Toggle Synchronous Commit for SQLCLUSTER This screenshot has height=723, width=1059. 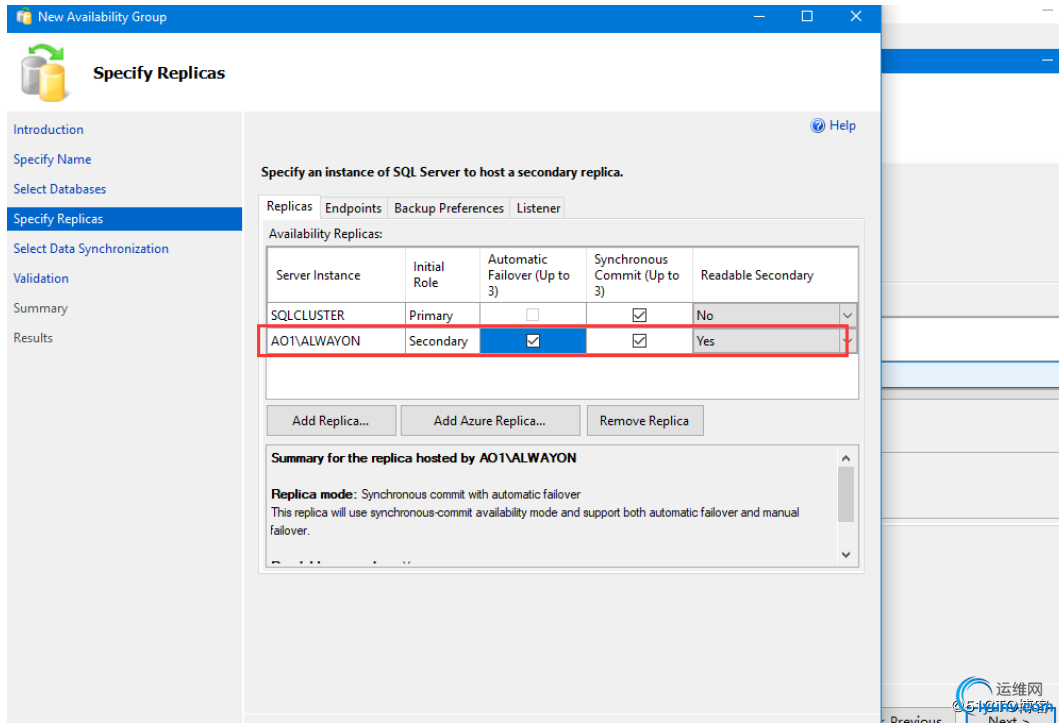(639, 315)
